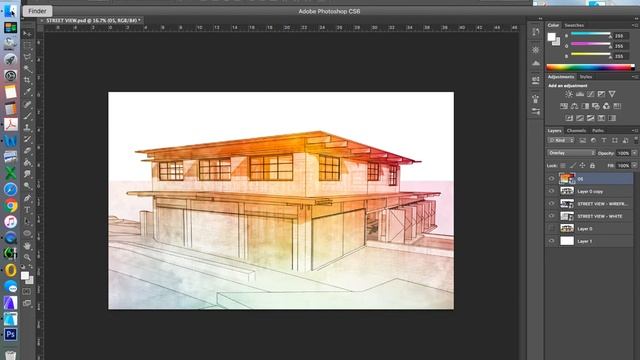
Task: Open the collapsed History panel icon
Action: (x=536, y=32)
